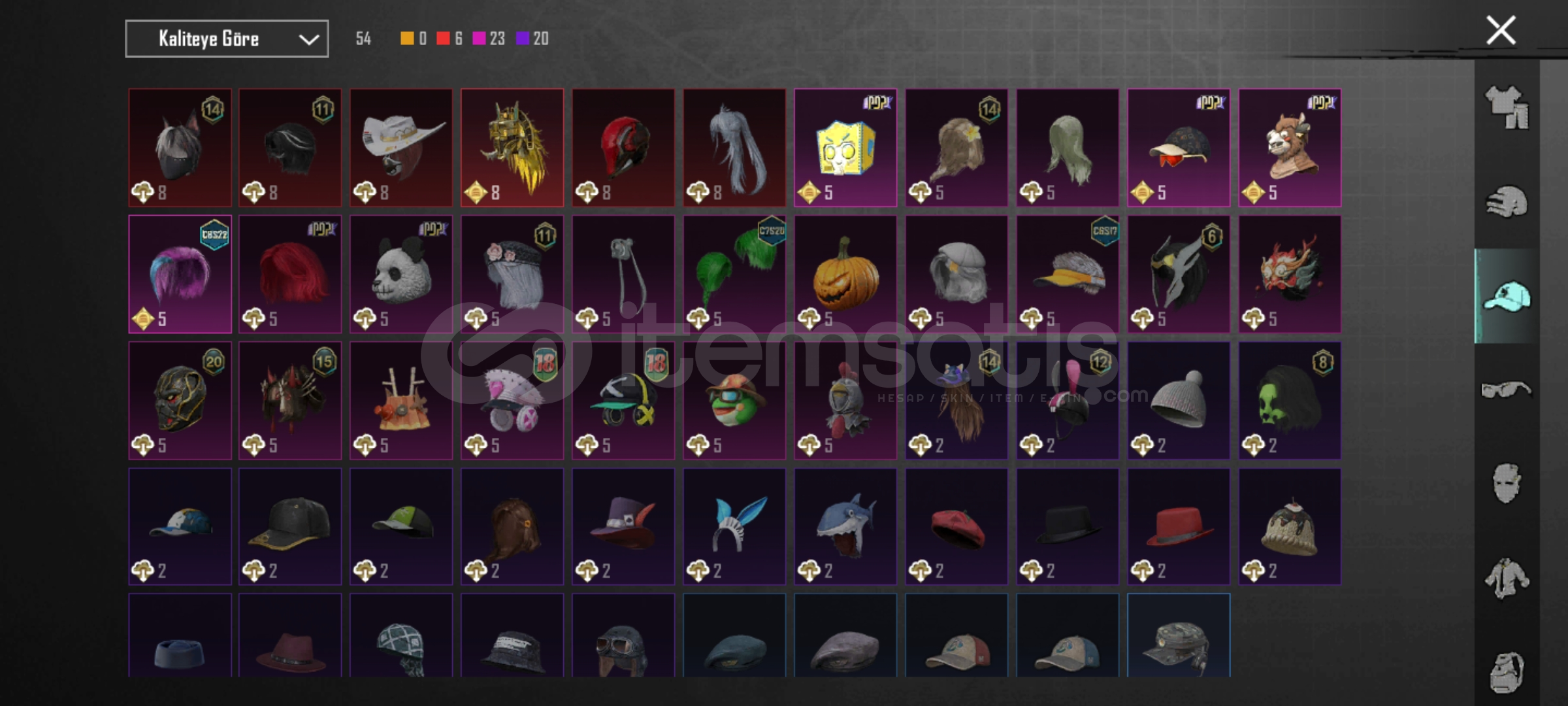Expand the Kaliteye Göre sort dropdown
Viewport: 1568px width, 706px height.
227,39
